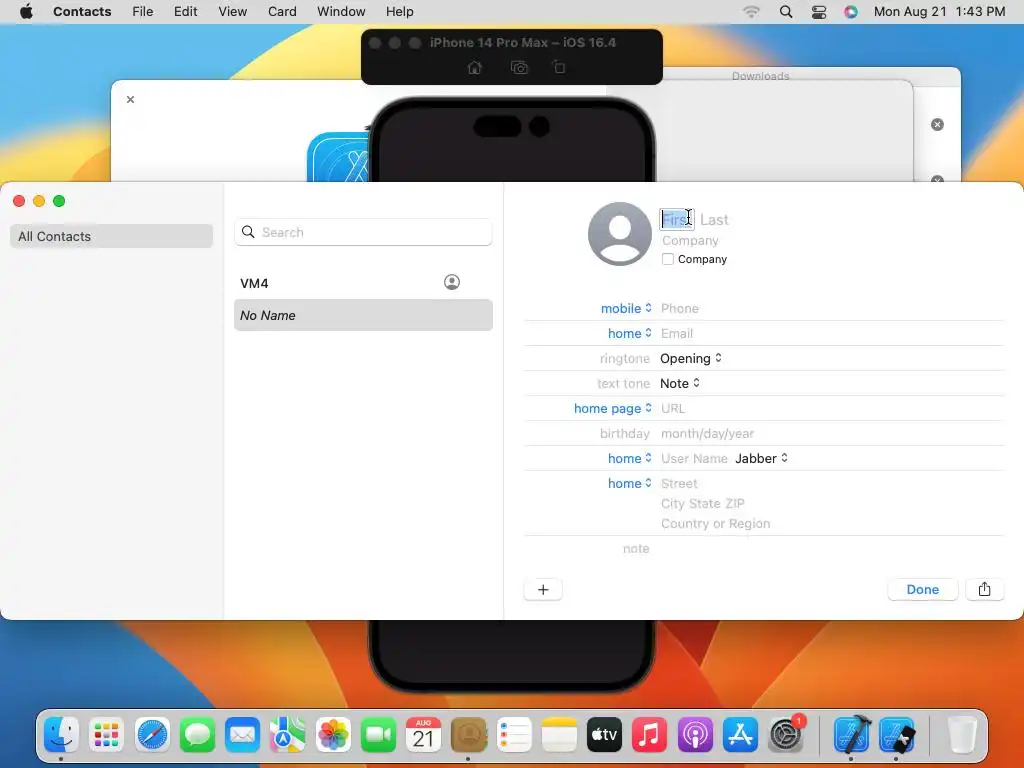1024x768 pixels.
Task: Open Reminders in the Dock
Action: (x=514, y=735)
